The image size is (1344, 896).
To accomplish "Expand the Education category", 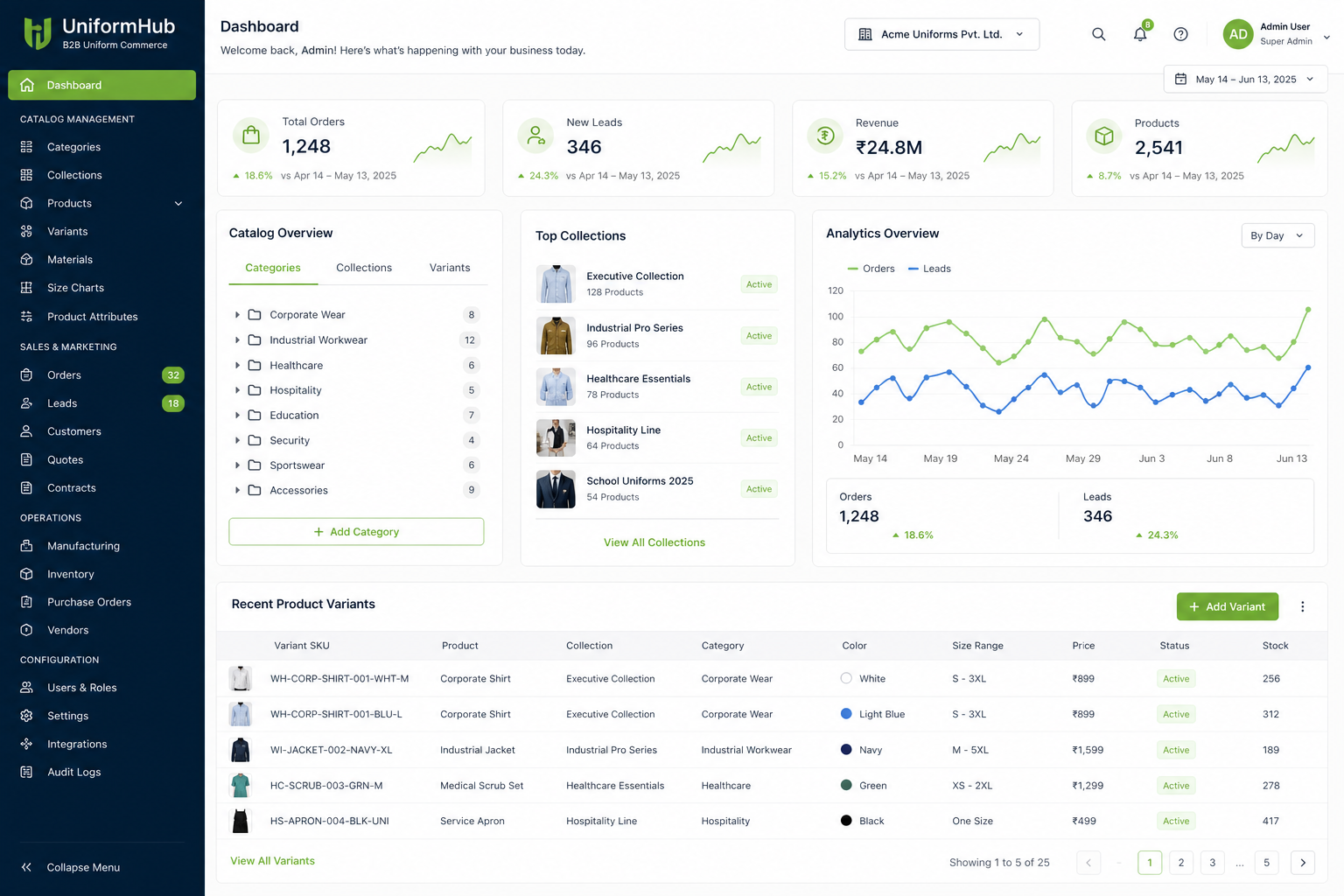I will click(x=237, y=415).
